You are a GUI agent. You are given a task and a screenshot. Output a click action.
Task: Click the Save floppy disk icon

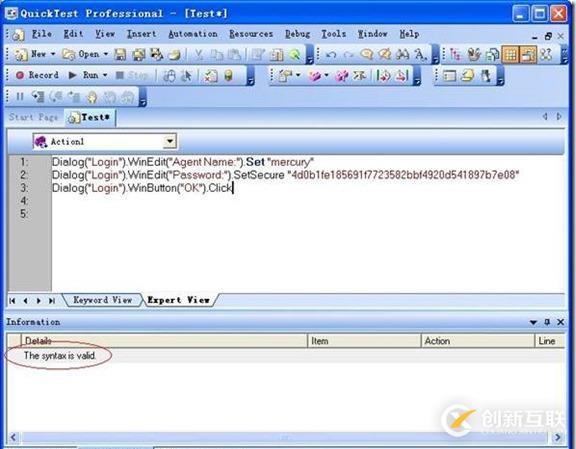pos(120,55)
